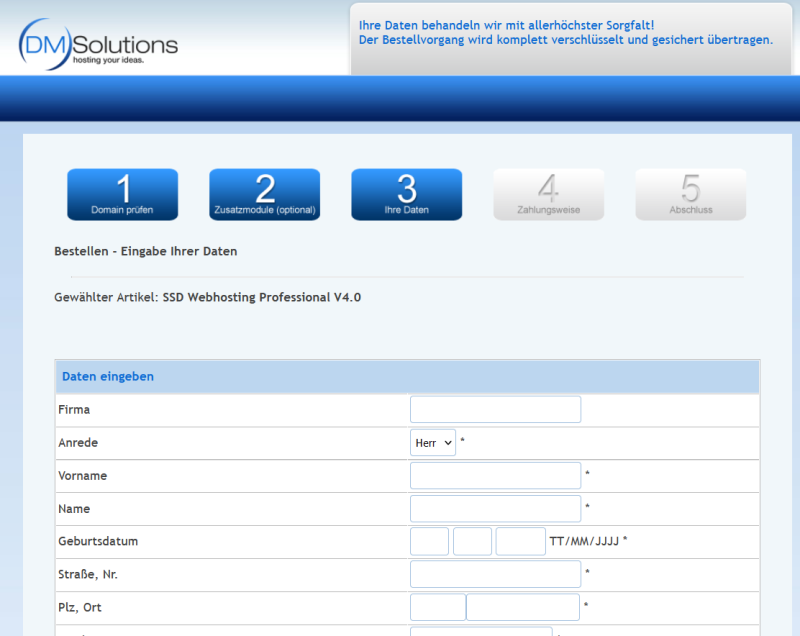This screenshot has height=636, width=800.
Task: Focus the Straße, Nr. input
Action: [495, 574]
